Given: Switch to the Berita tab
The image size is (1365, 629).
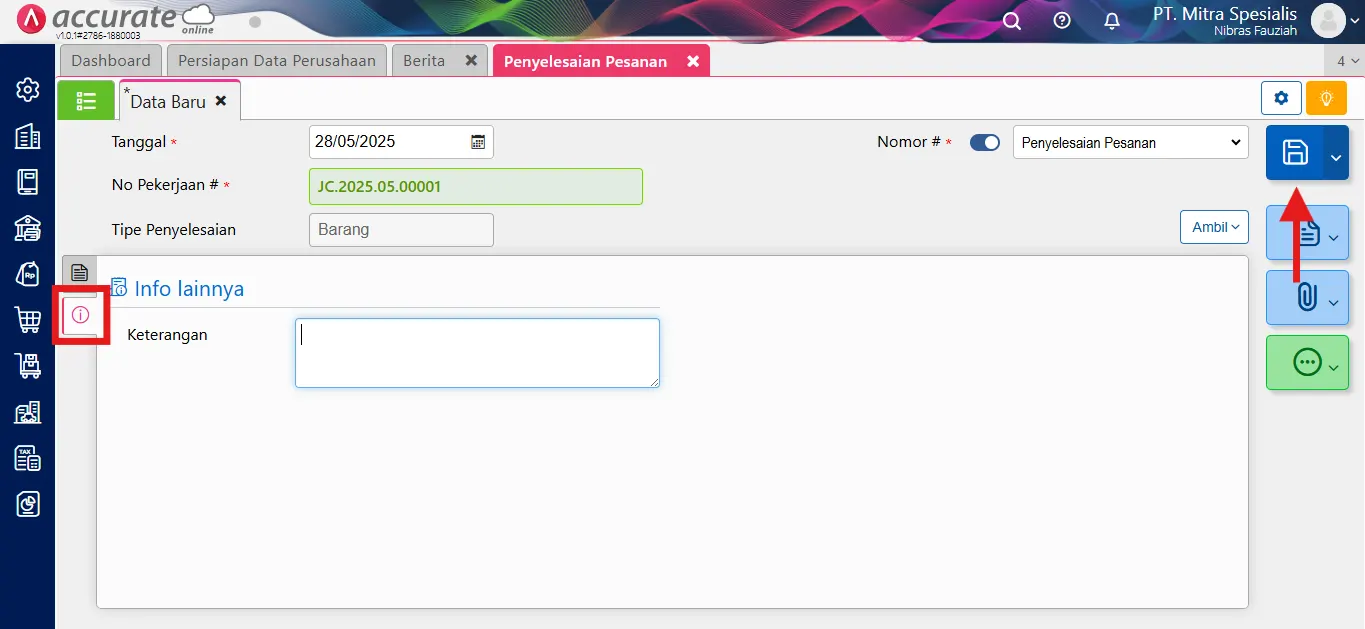Looking at the screenshot, I should 424,61.
